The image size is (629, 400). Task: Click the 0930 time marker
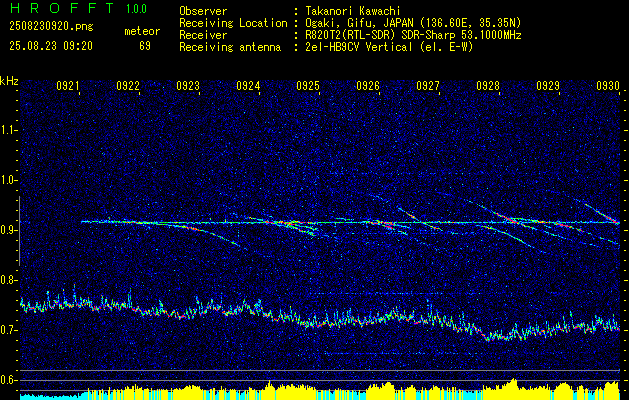[x=608, y=85]
